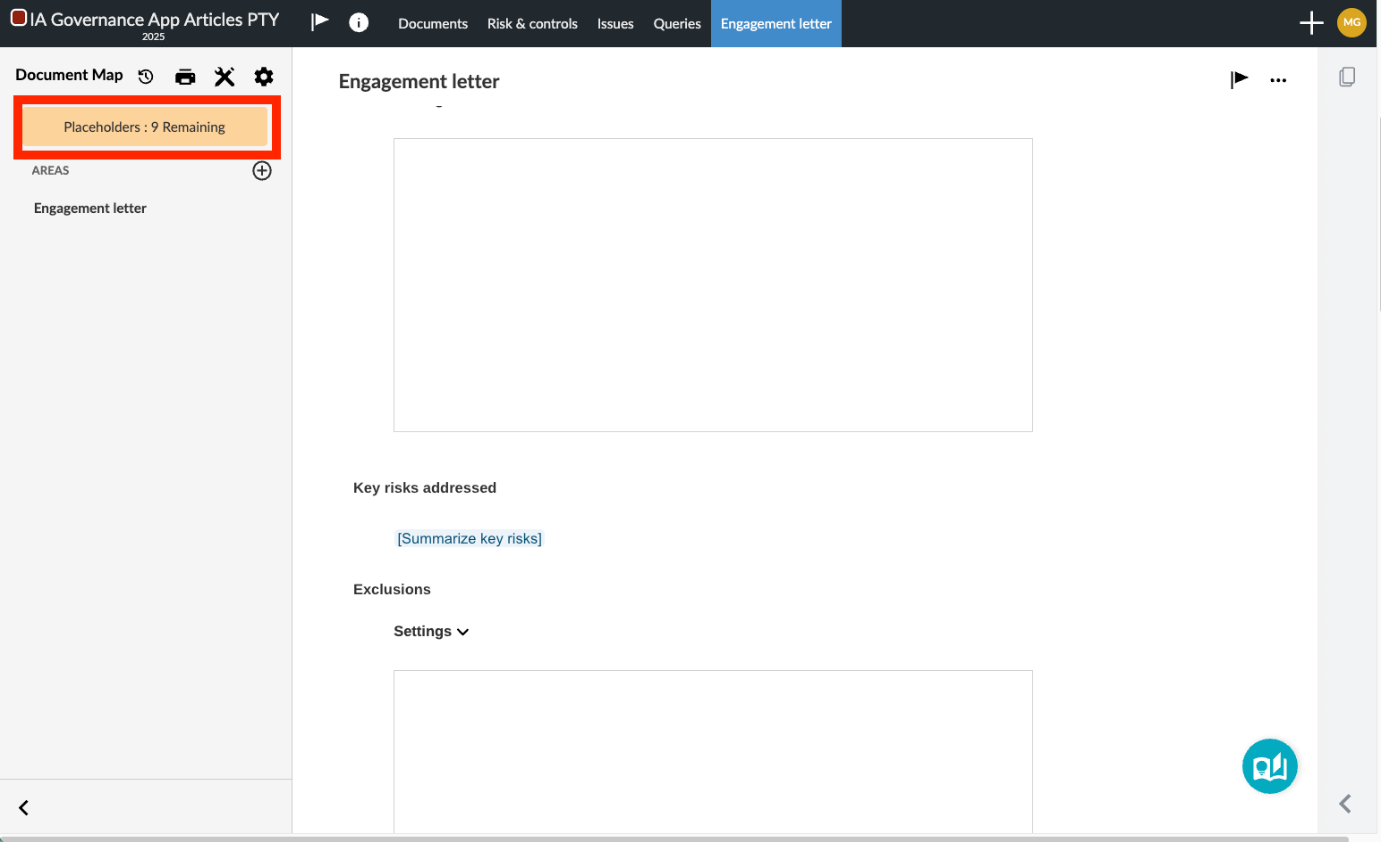This screenshot has height=842, width=1381.
Task: Open the tools wrench icon
Action: pos(225,77)
